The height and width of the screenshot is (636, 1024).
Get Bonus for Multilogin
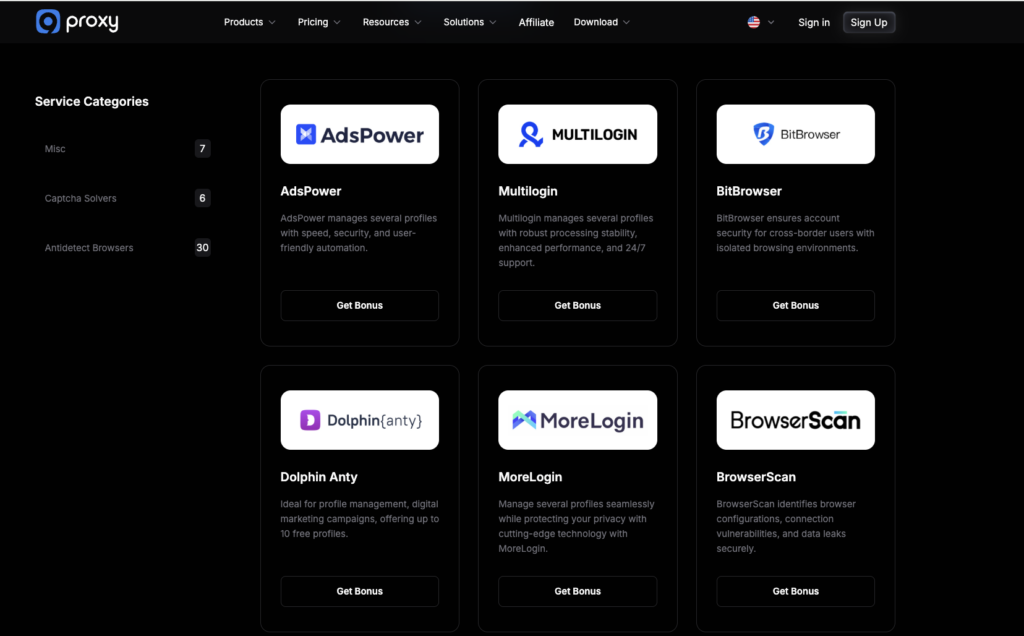pos(577,306)
